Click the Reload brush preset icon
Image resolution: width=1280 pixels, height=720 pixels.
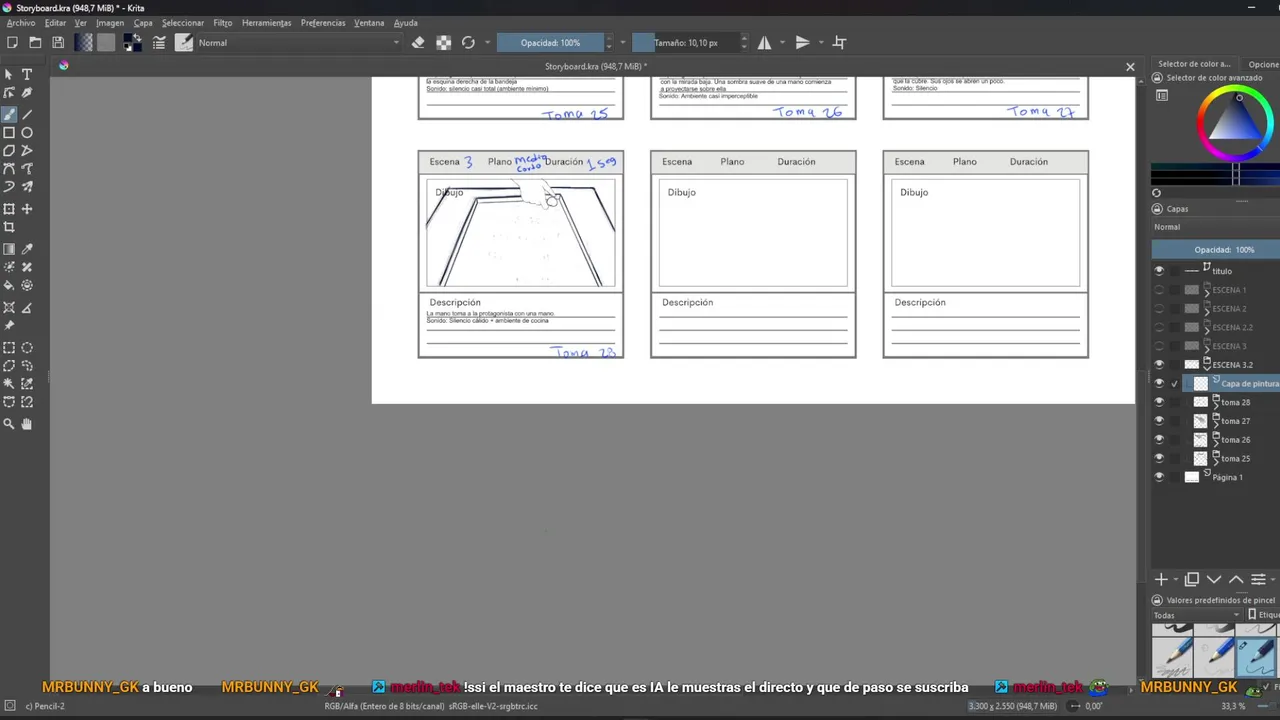468,43
